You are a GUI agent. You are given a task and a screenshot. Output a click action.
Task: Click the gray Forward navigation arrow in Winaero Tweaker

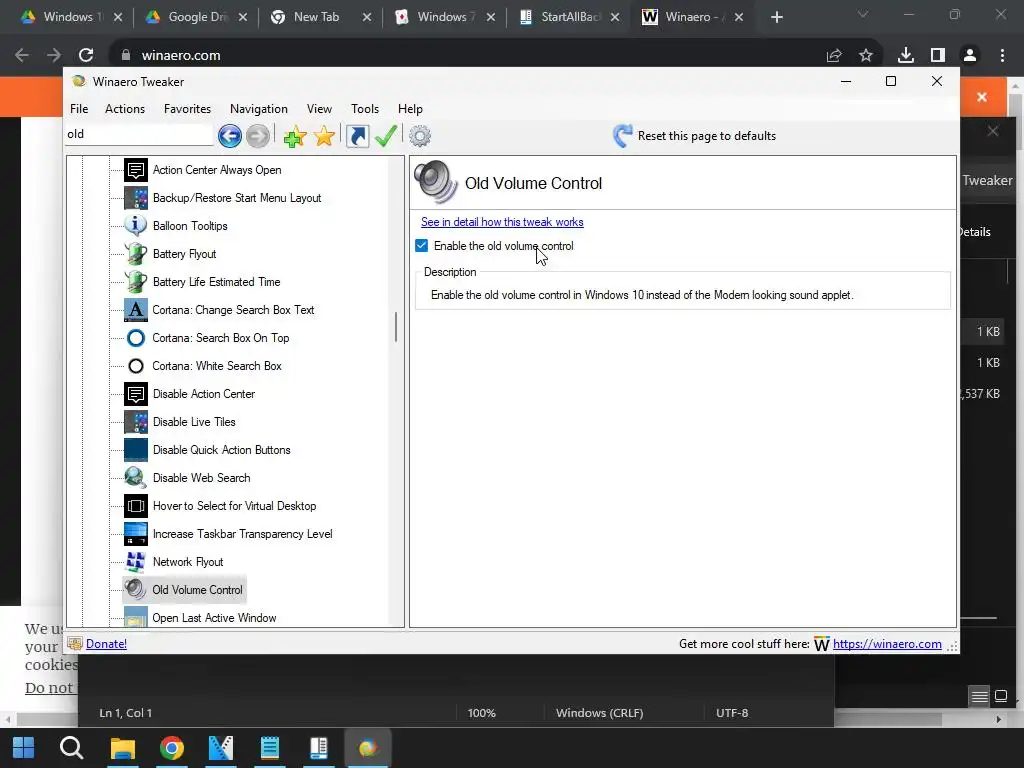pos(258,136)
